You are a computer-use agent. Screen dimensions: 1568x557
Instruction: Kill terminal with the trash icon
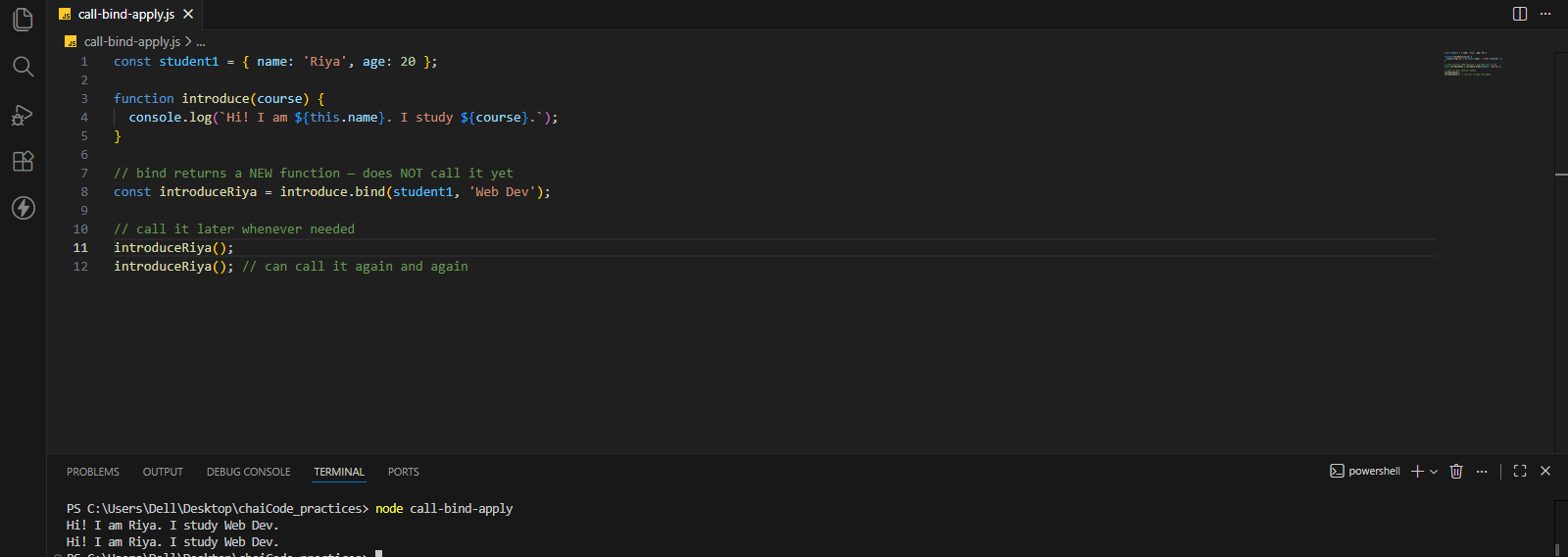tap(1456, 472)
